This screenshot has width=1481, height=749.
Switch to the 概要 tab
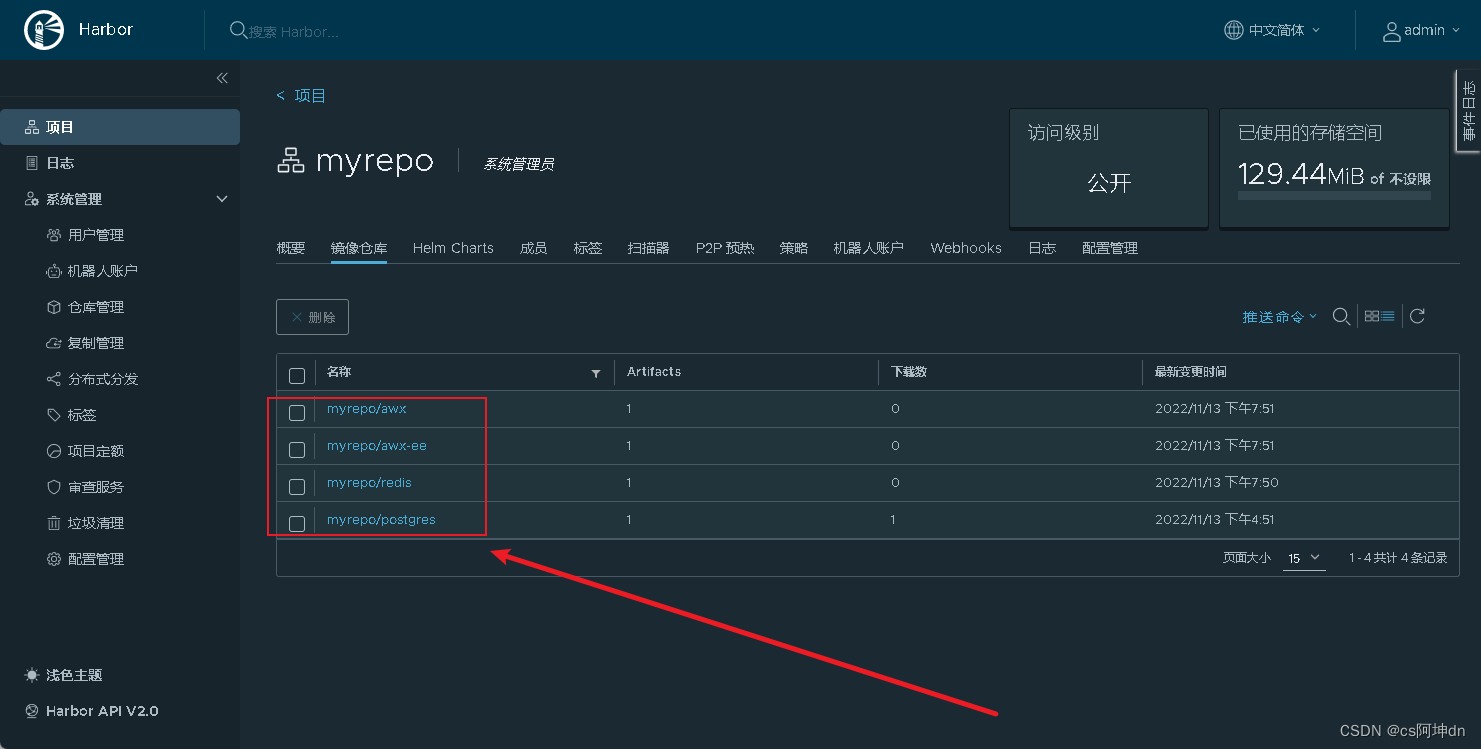(x=291, y=248)
